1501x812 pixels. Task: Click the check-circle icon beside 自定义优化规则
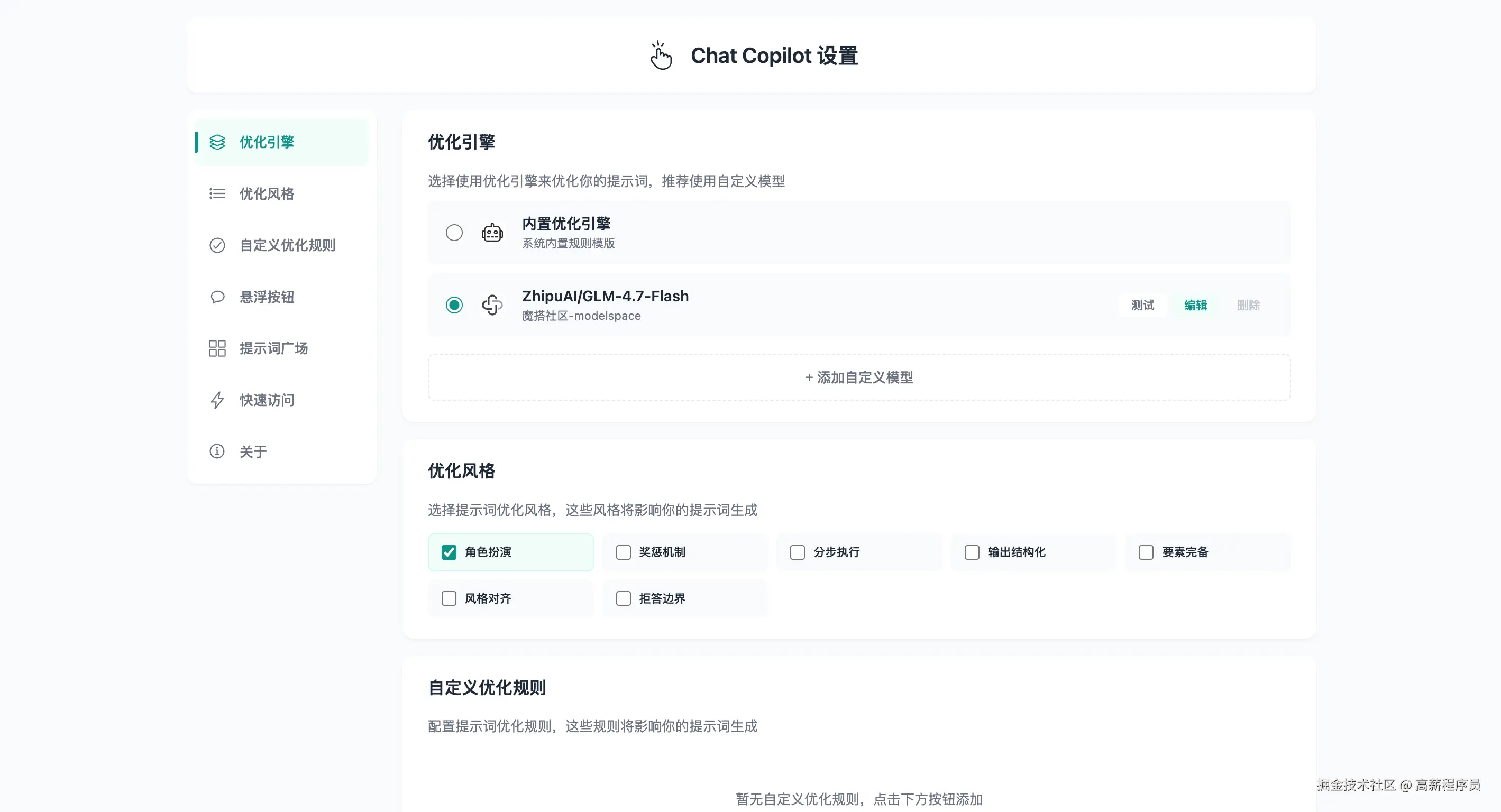tap(217, 245)
